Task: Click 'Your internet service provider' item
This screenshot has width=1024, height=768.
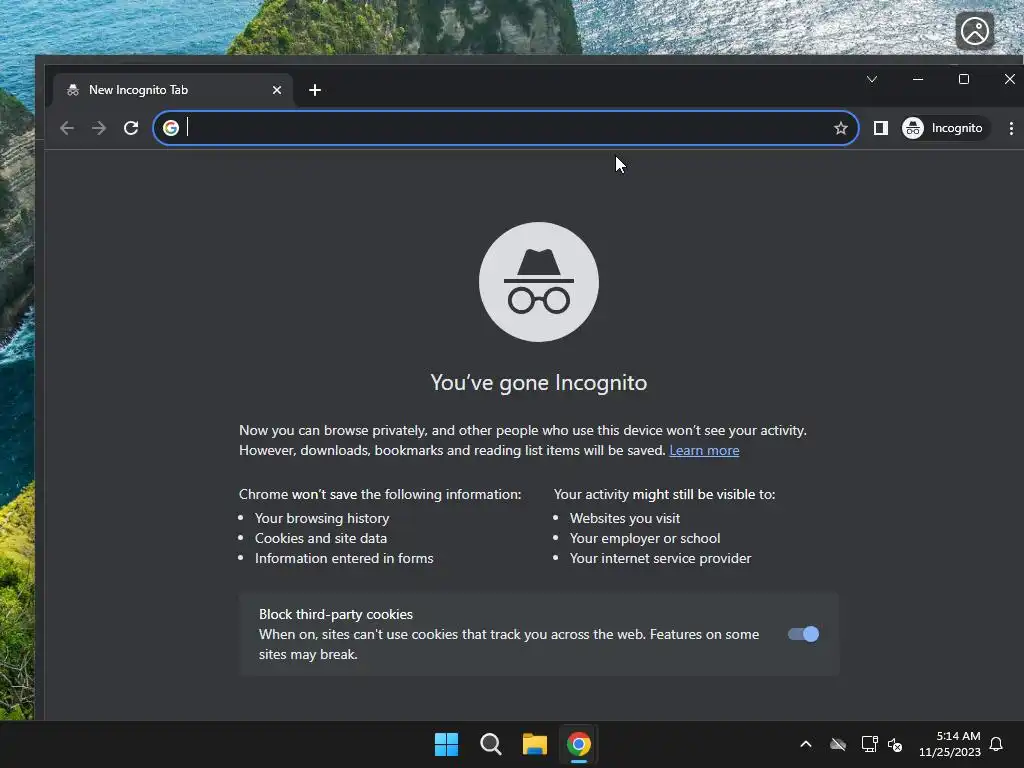Action: (660, 558)
